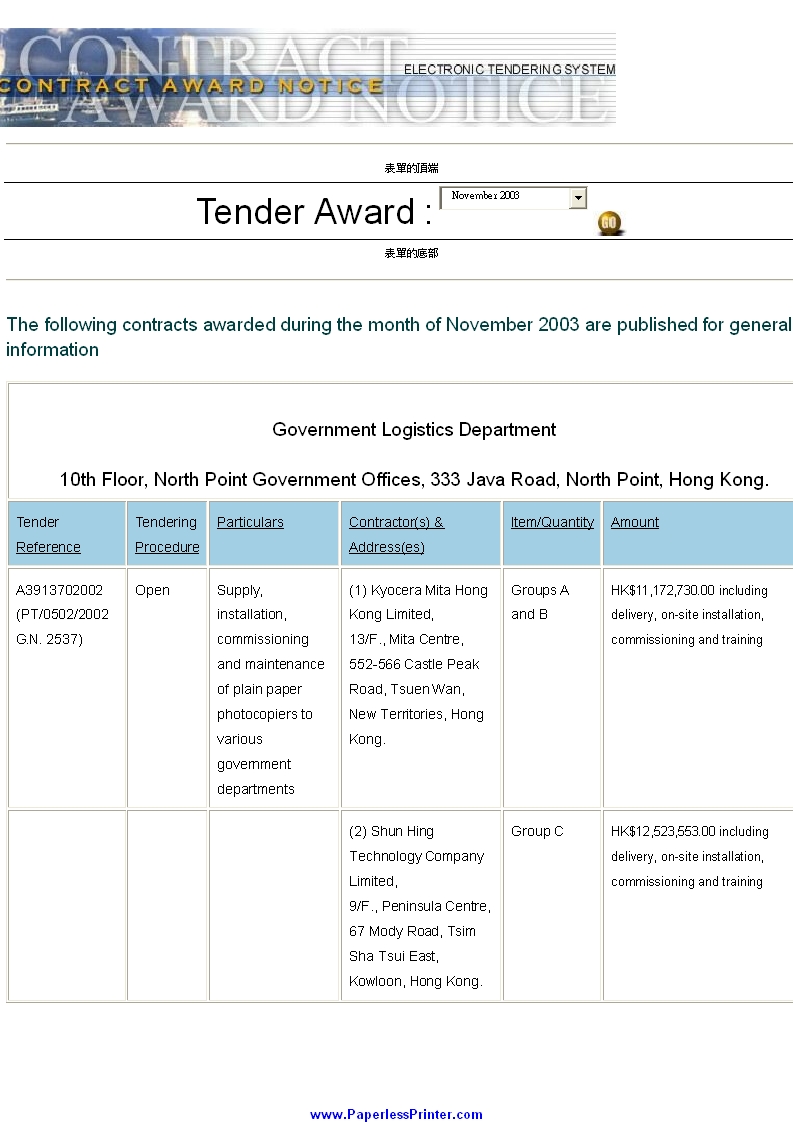This screenshot has height=1122, width=793.
Task: Click the contracts awarded during November 2003 sentence
Action: (399, 337)
